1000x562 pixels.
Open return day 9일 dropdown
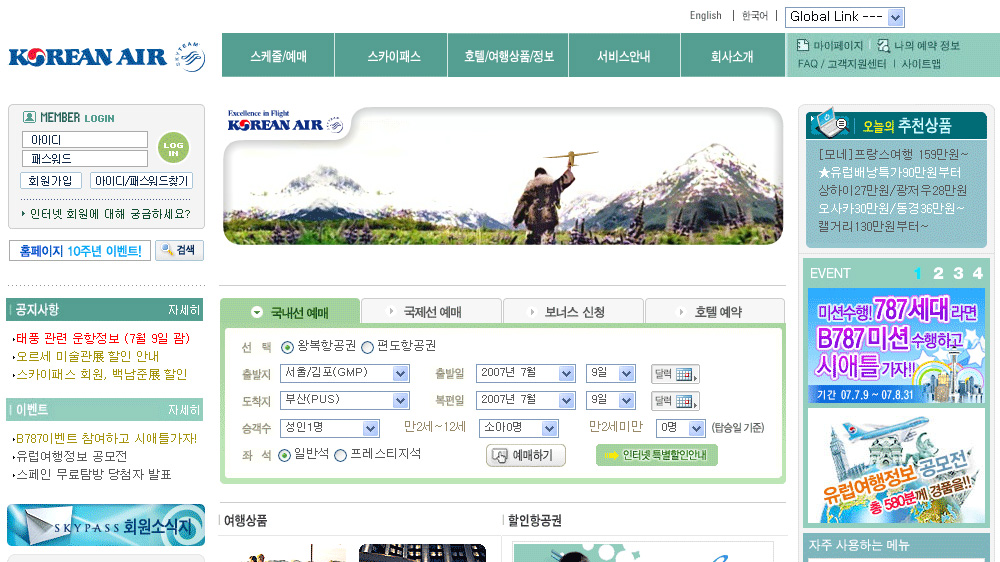click(x=610, y=401)
